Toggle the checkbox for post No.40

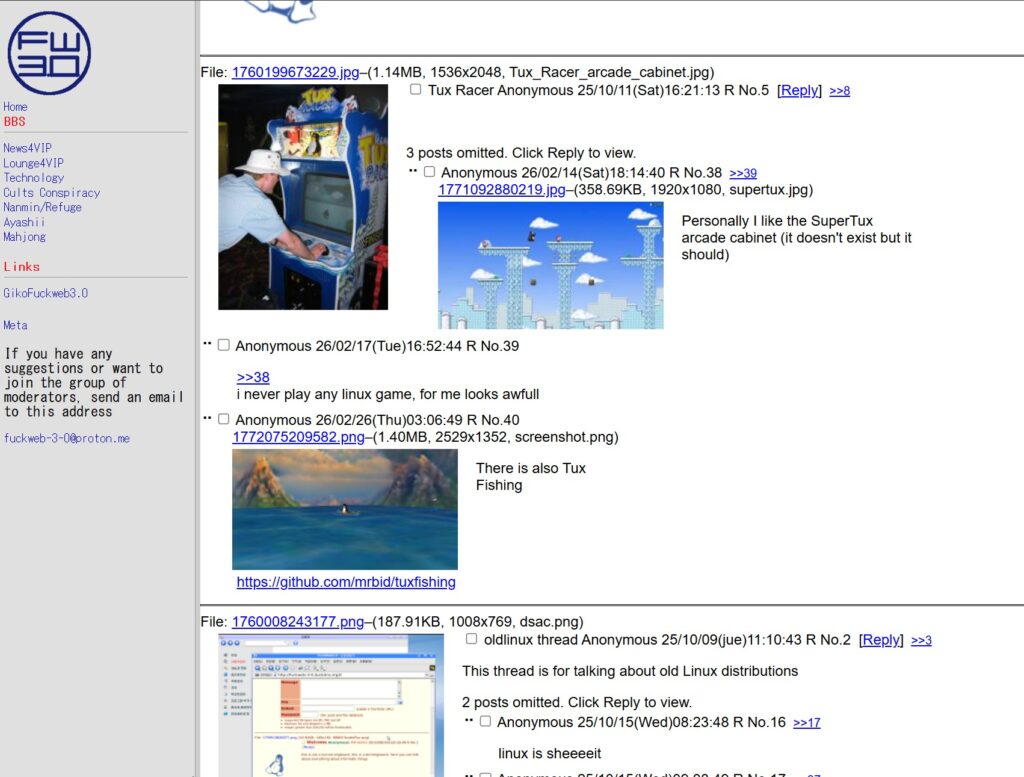(x=224, y=419)
